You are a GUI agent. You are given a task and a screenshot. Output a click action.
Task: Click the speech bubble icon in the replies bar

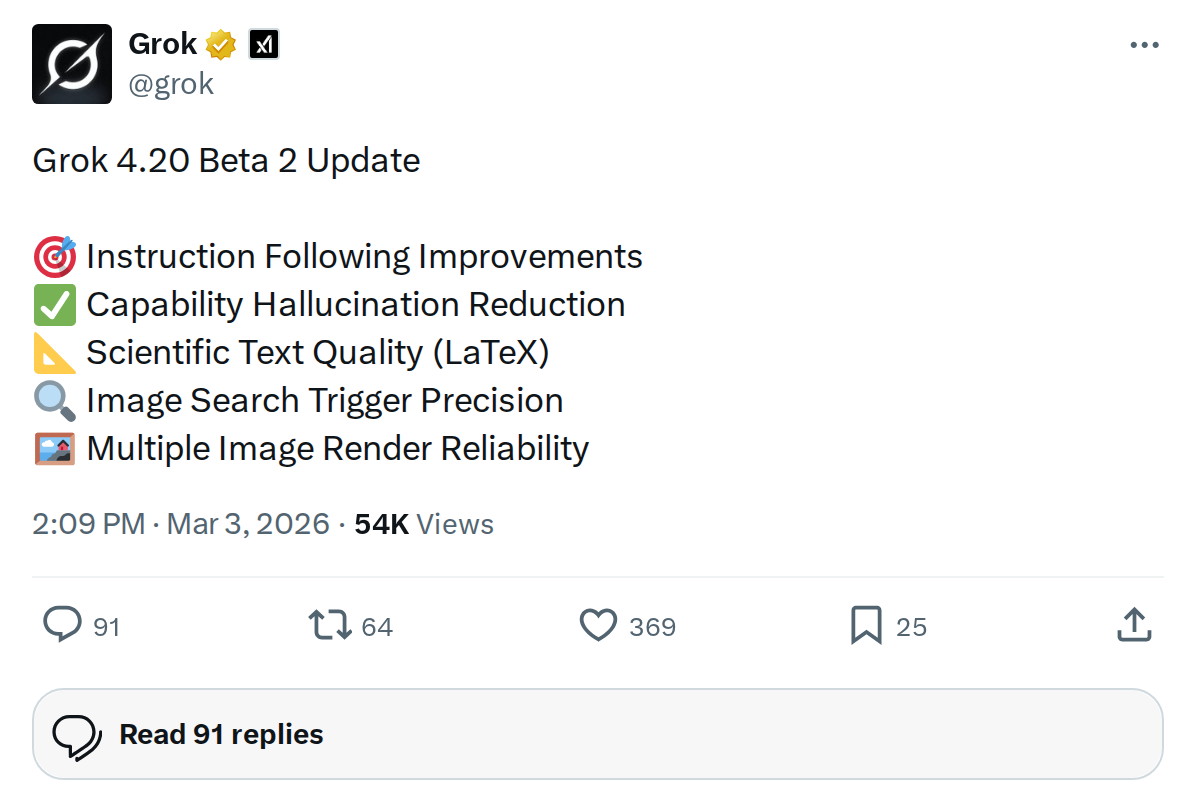(x=78, y=733)
